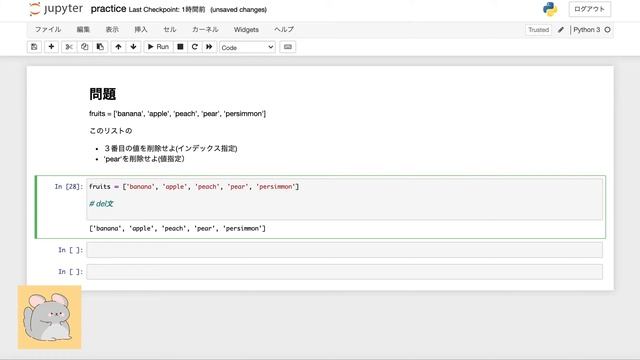Move selected cell up arrow

coord(118,47)
